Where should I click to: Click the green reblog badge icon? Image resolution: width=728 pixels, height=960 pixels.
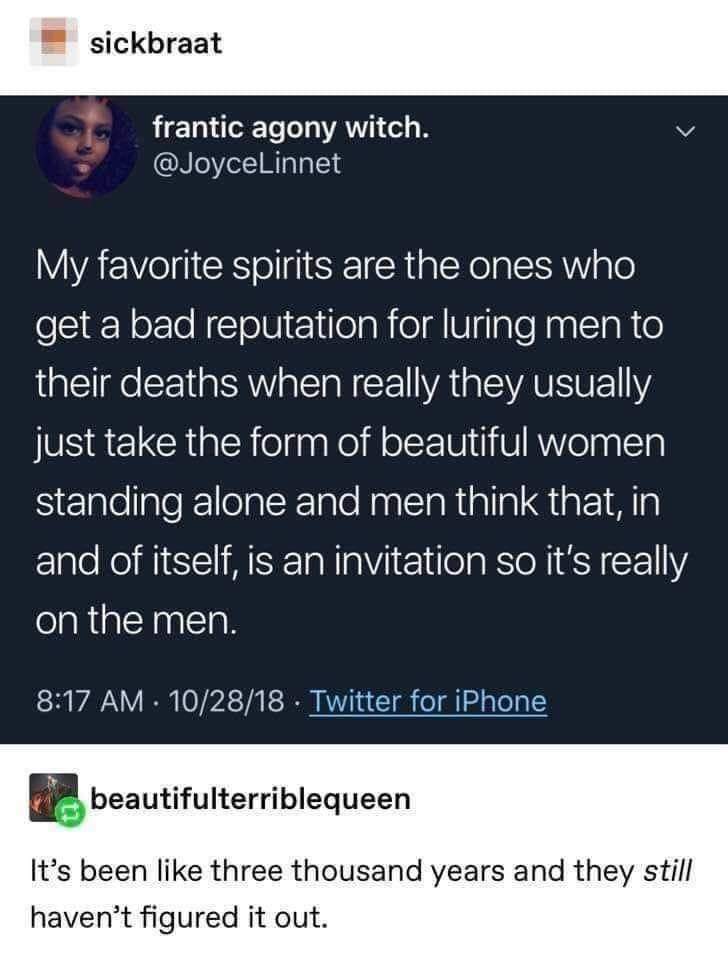coord(72,814)
